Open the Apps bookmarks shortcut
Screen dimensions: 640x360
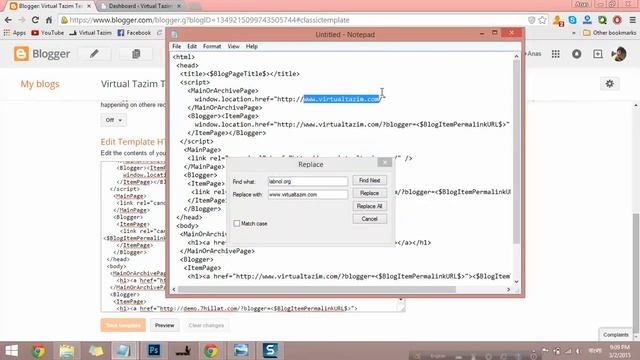click(14, 33)
